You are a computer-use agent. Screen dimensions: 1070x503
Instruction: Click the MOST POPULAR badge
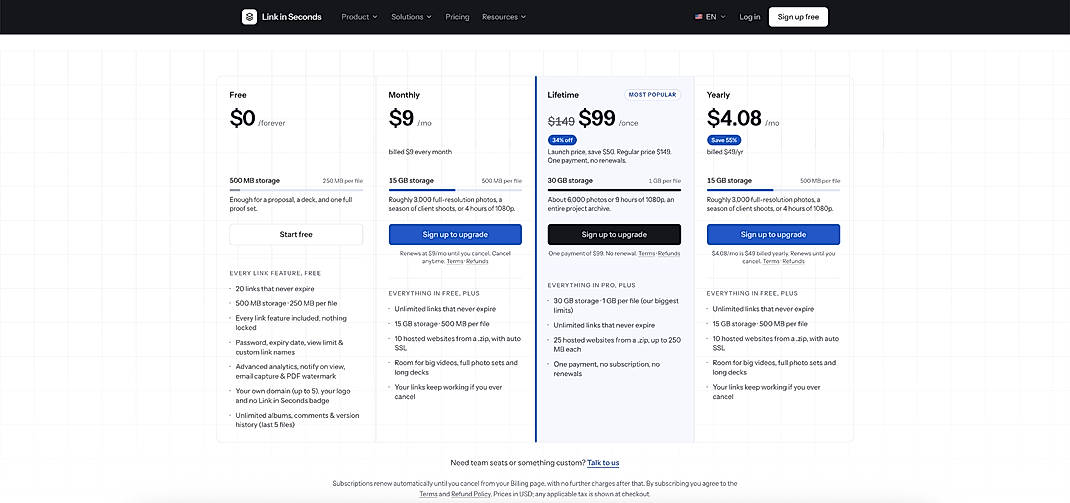652,95
